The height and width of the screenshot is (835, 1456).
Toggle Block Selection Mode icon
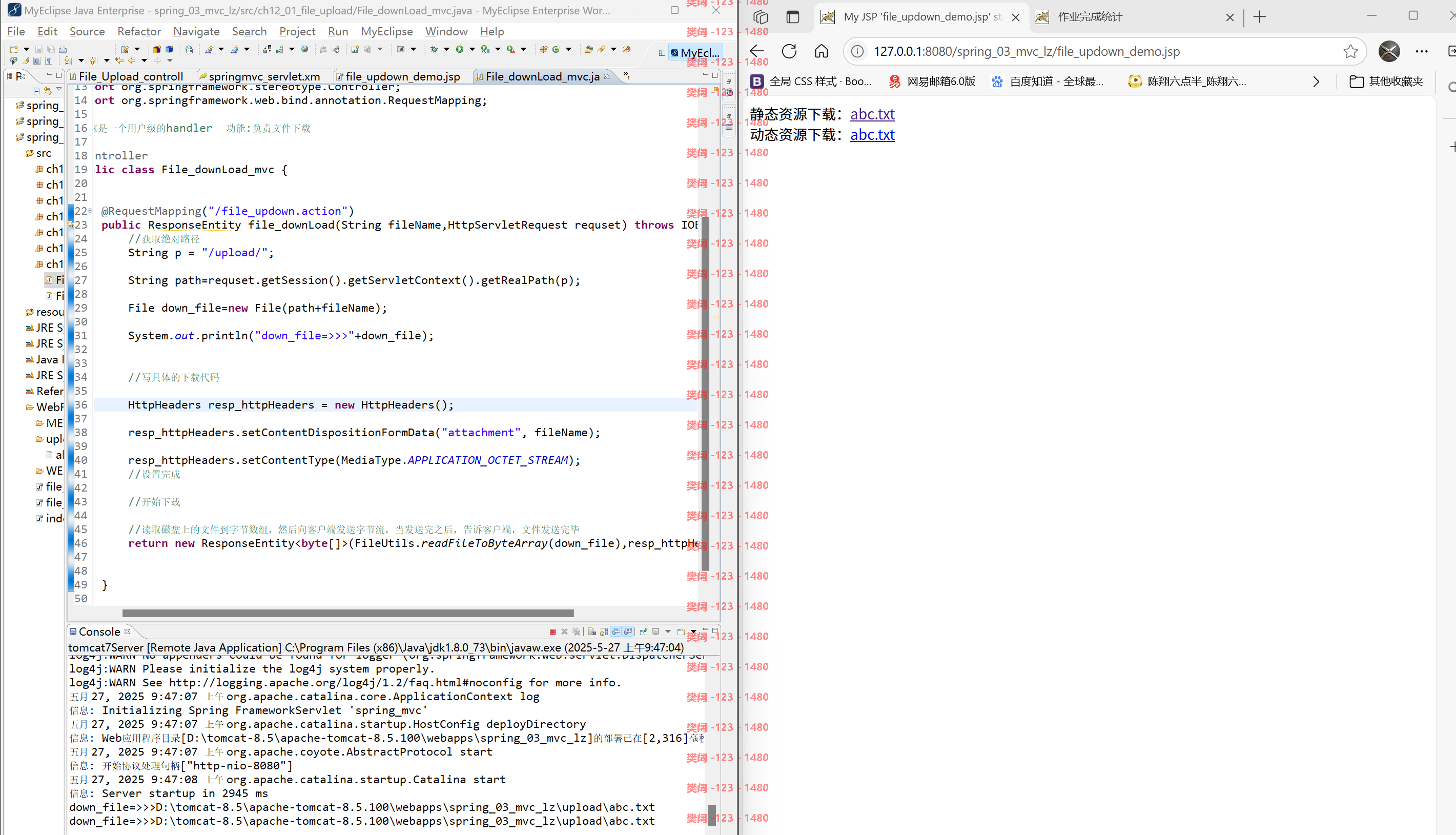click(x=37, y=60)
